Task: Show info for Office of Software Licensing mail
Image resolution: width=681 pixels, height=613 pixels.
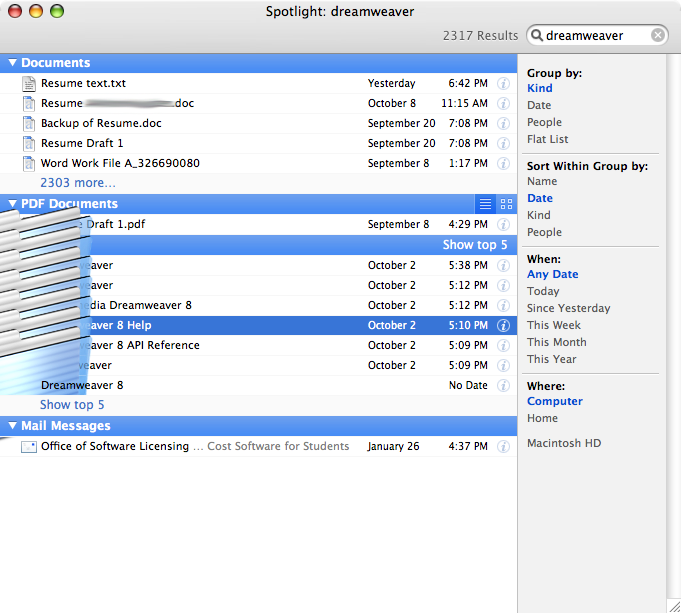Action: [503, 446]
